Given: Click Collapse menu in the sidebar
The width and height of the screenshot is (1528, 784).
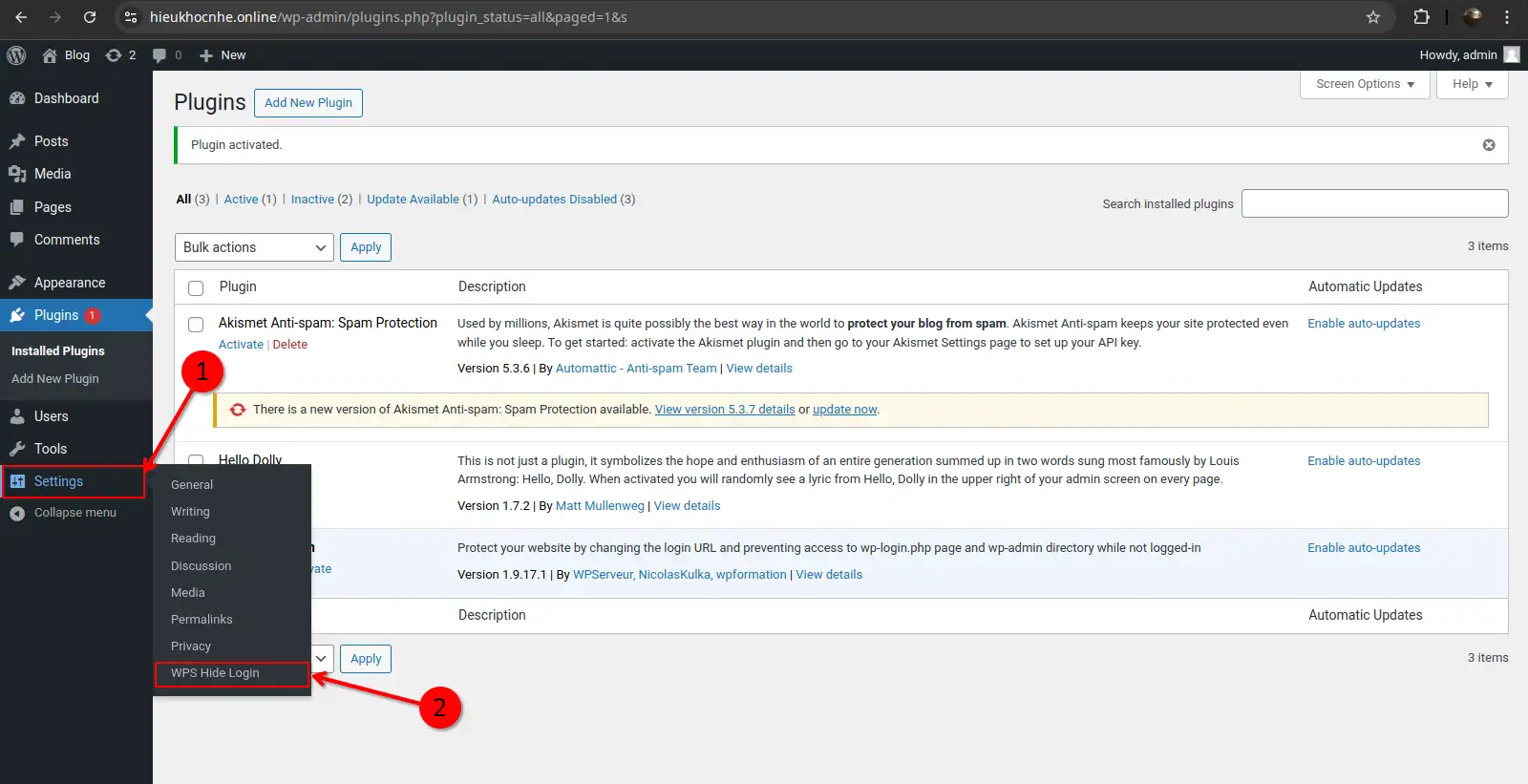Looking at the screenshot, I should [x=76, y=513].
